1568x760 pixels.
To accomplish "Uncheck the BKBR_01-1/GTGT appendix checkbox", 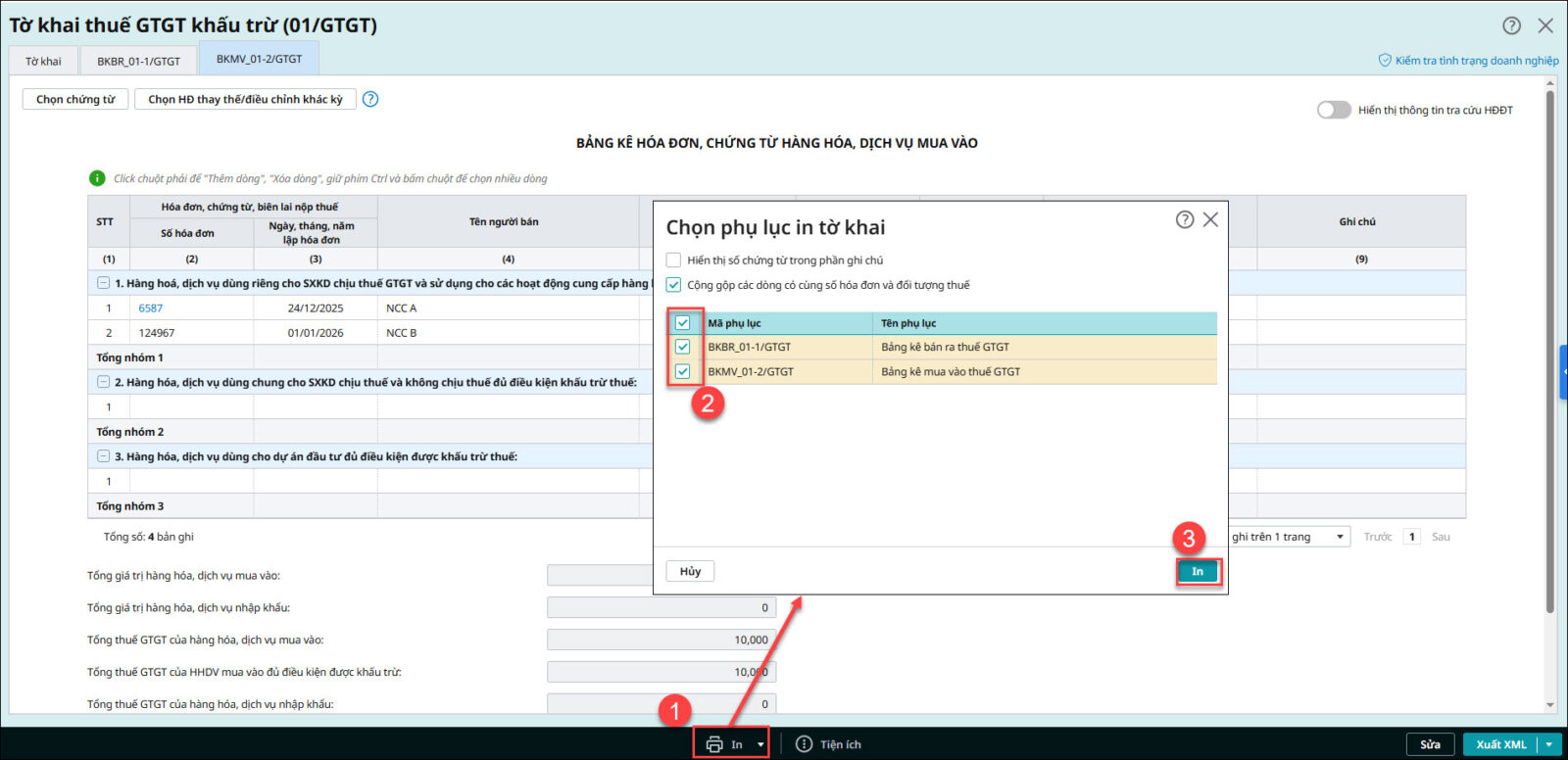I will 683,347.
